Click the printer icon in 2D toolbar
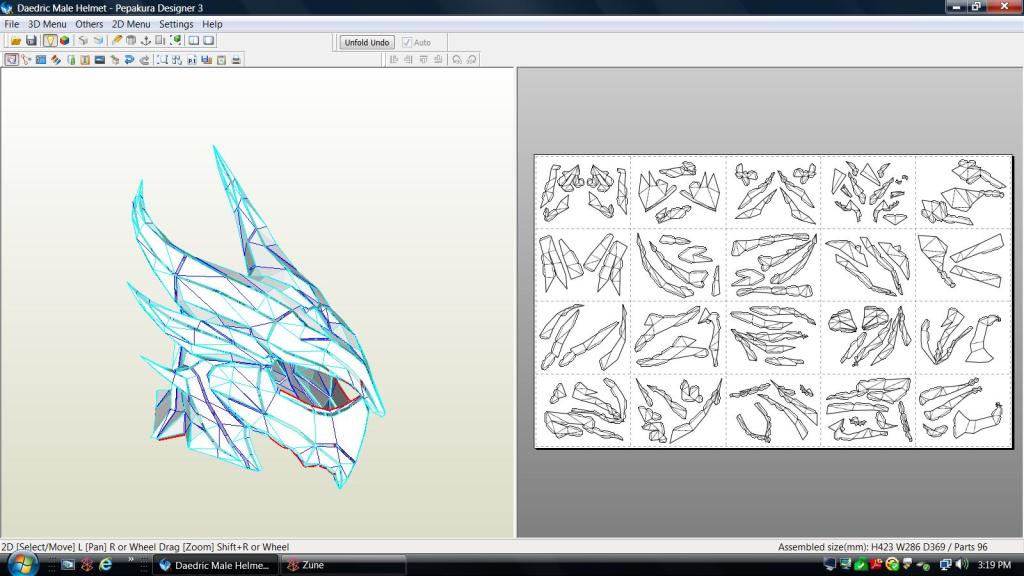Screen dimensions: 1024x576 click(236, 59)
